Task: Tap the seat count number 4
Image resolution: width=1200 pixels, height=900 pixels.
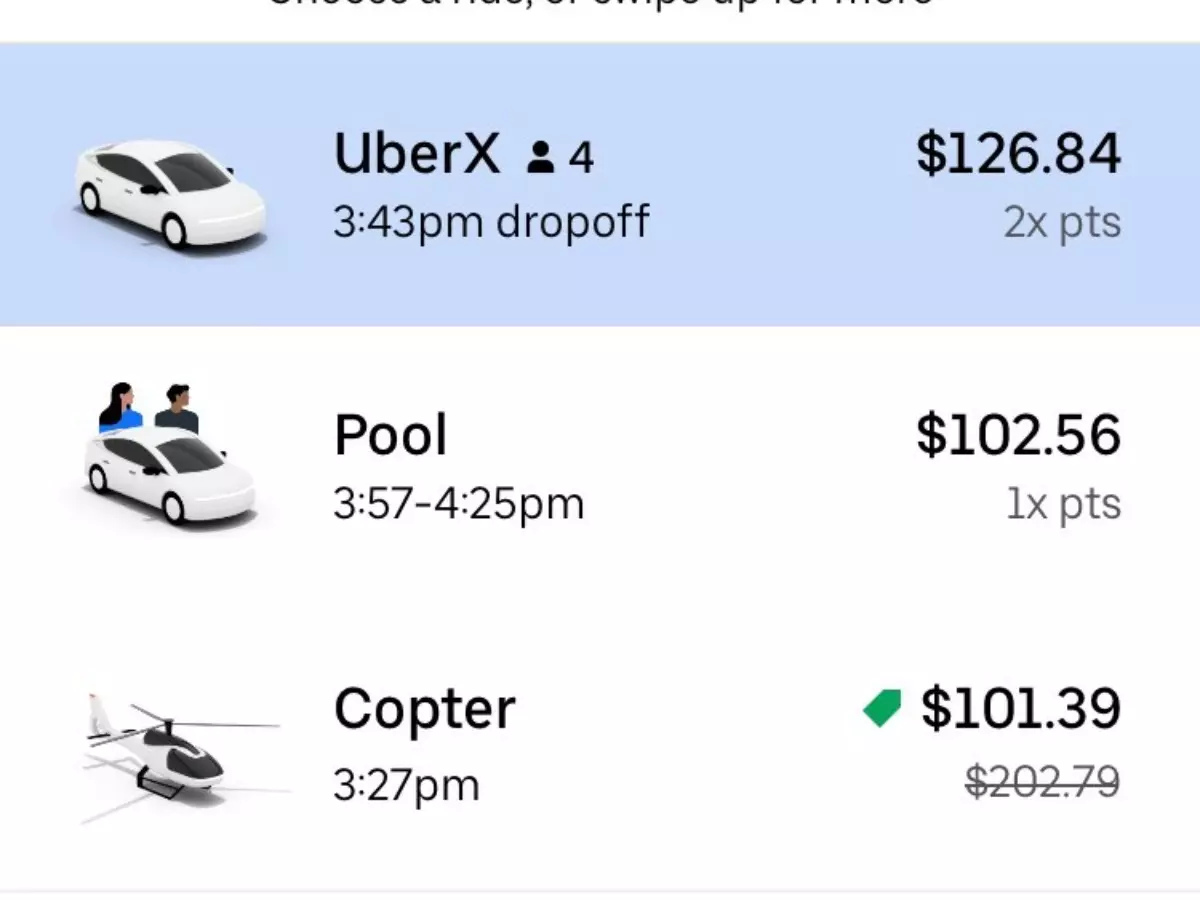Action: click(x=581, y=158)
